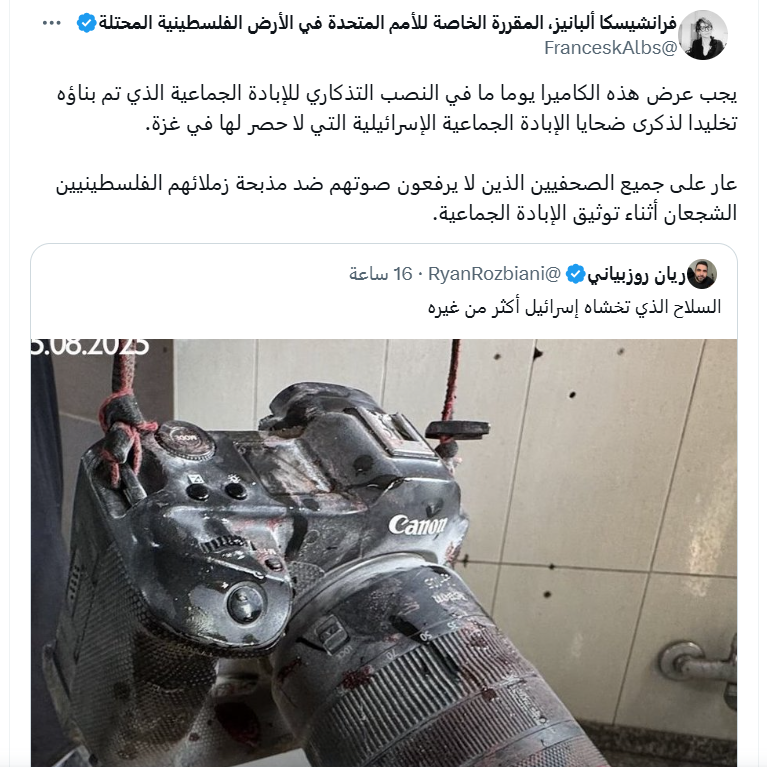Open the quoted post text السلاح الذي تخشاه إسرائيل
This screenshot has width=767, height=767.
point(574,307)
